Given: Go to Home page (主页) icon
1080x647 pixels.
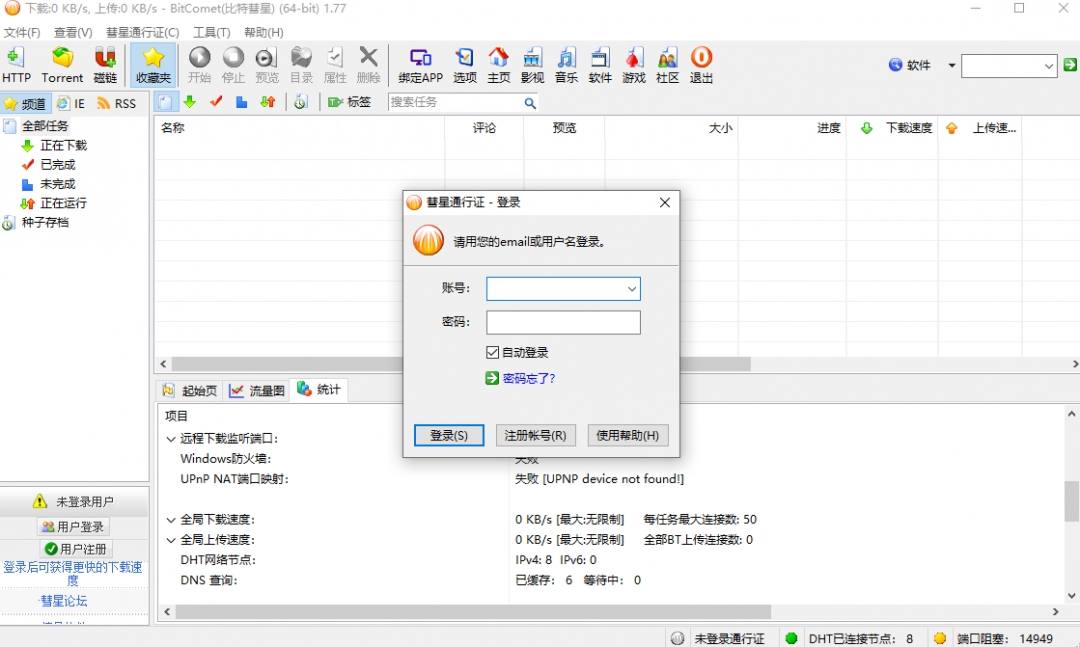Looking at the screenshot, I should click(499, 65).
